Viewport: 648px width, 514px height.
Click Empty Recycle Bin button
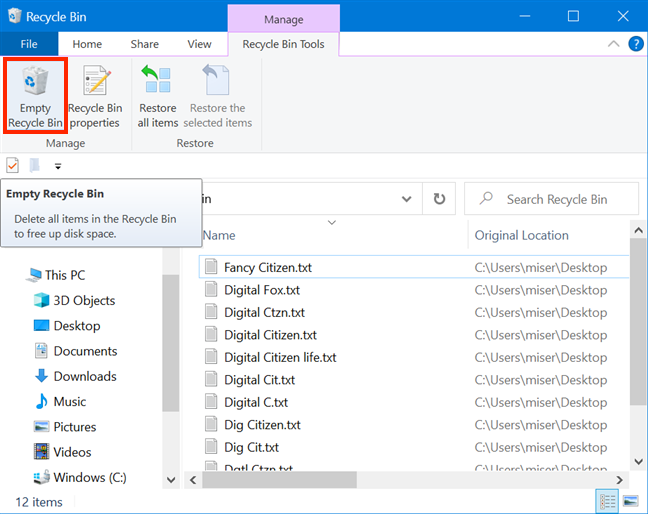[x=35, y=96]
